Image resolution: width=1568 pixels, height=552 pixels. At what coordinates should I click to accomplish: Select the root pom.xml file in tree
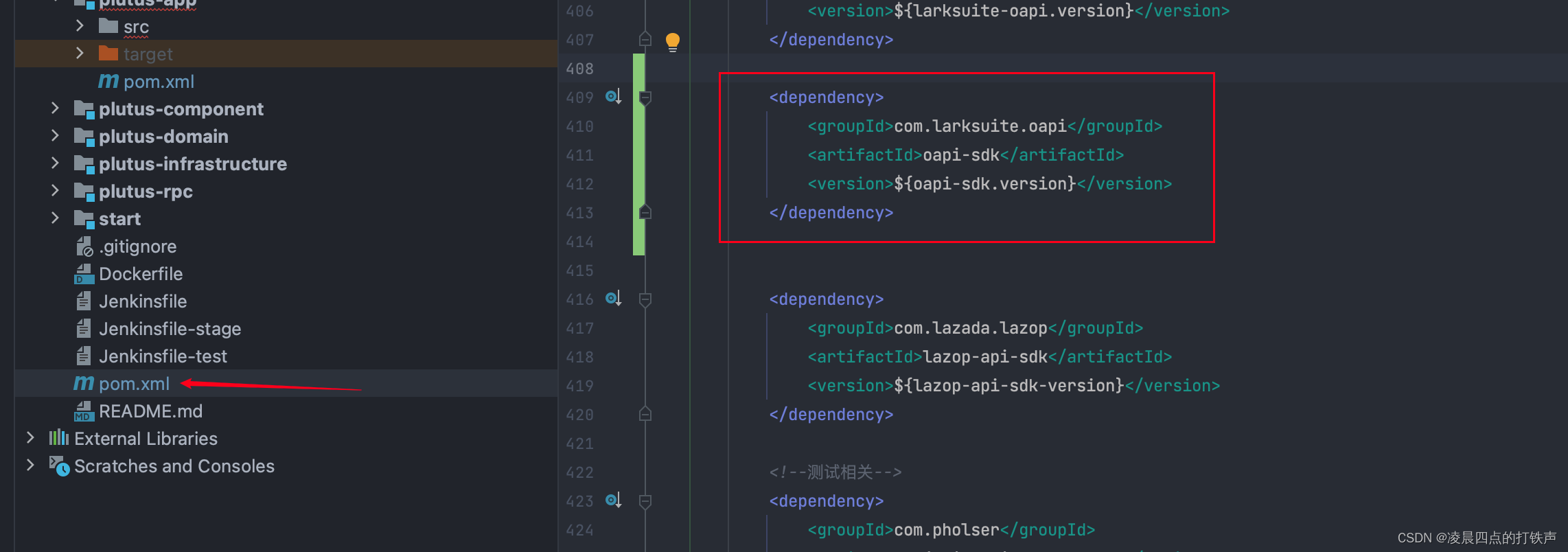[x=286, y=383]
